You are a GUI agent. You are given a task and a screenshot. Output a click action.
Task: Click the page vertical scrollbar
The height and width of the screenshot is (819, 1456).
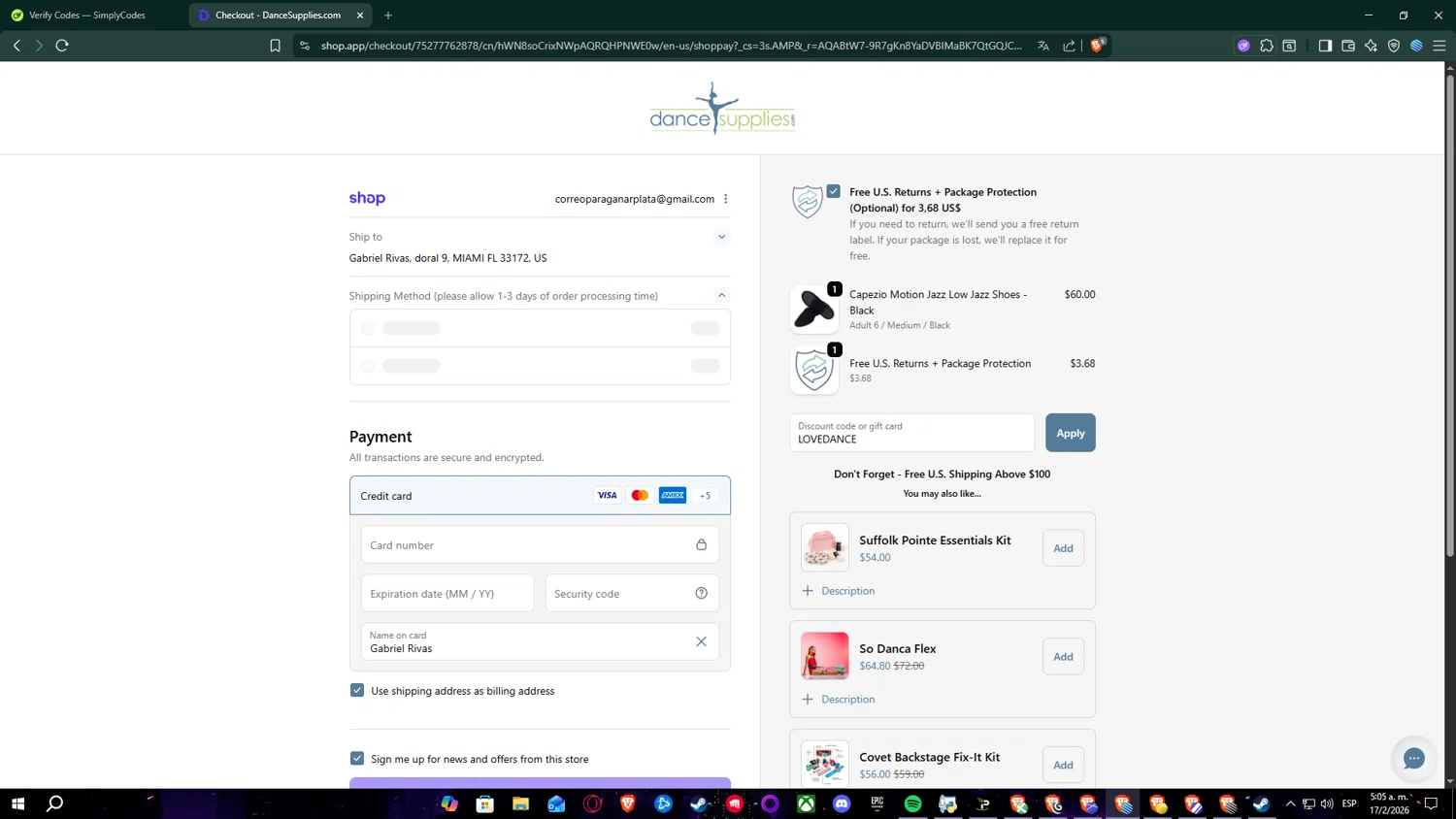pyautogui.click(x=1450, y=315)
